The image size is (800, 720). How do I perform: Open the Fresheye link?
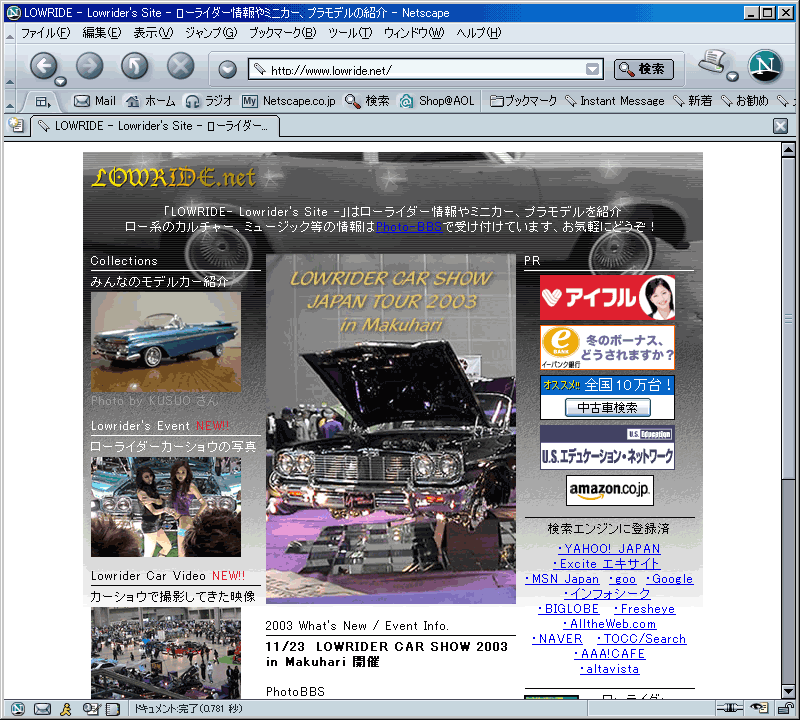645,609
